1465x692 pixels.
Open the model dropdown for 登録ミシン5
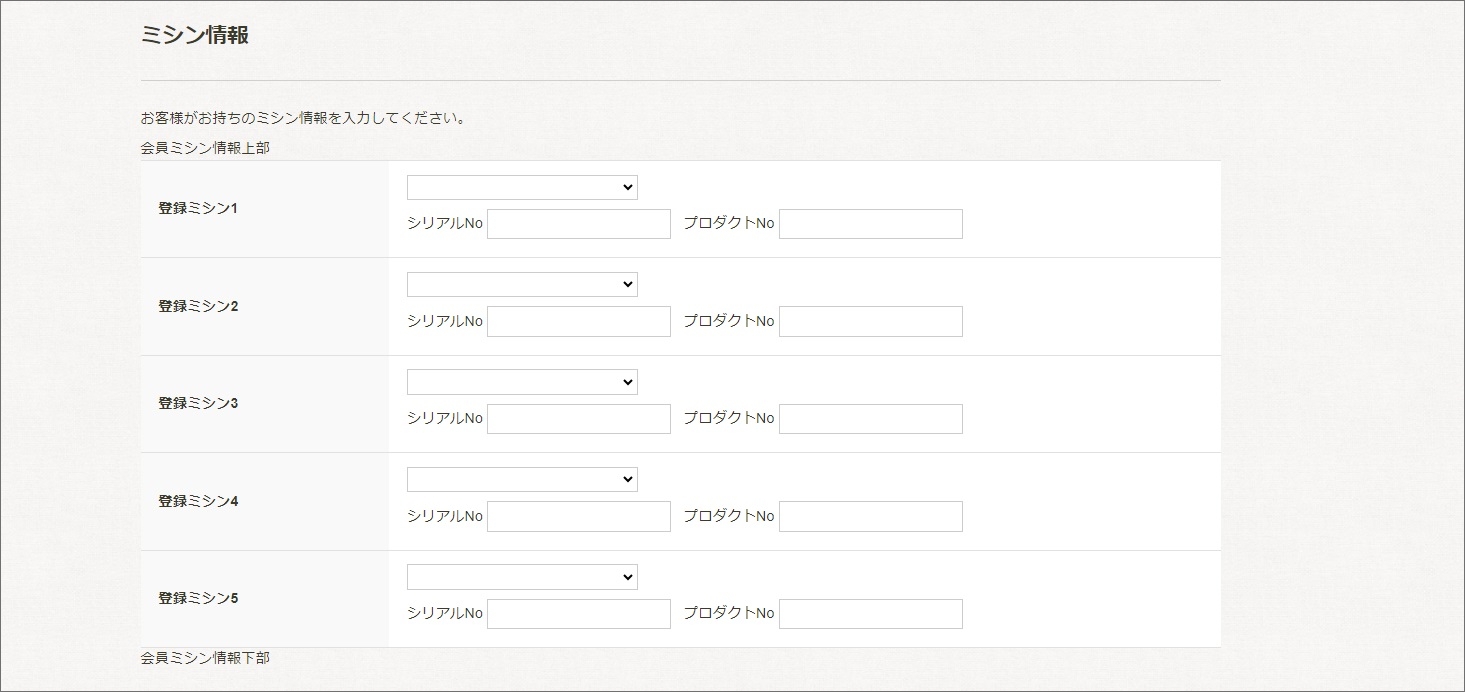(521, 577)
